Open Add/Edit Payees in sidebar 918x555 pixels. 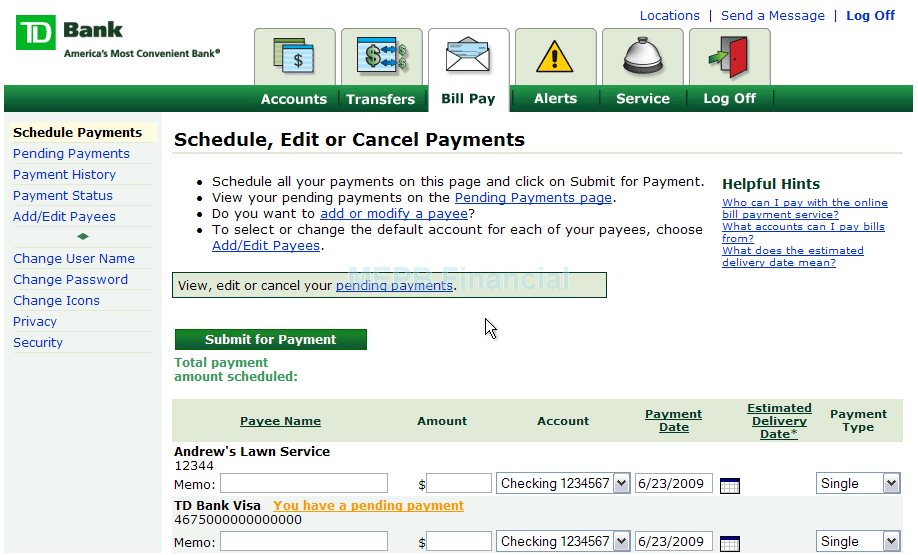pos(64,217)
